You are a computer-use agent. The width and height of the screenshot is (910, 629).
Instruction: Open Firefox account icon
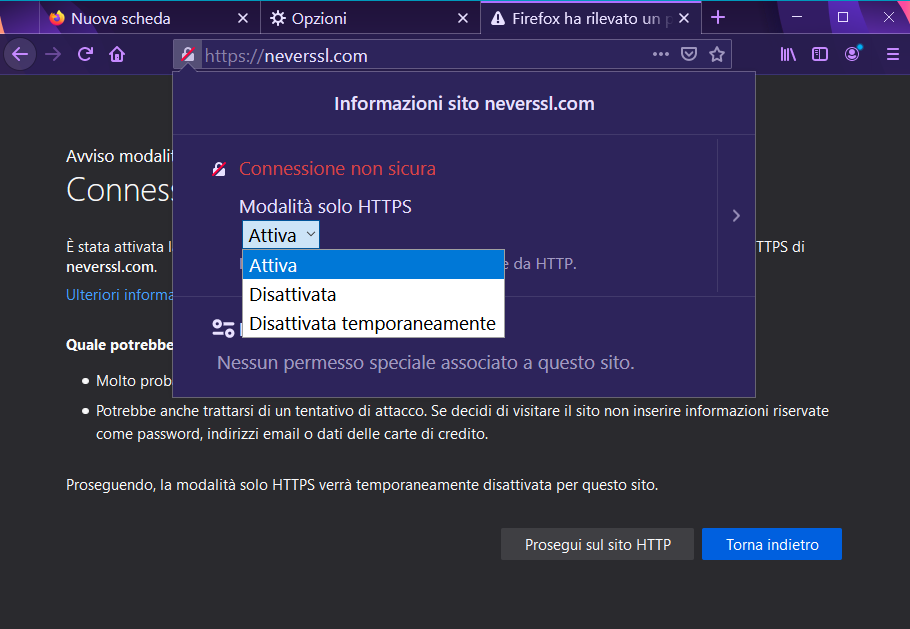[852, 55]
